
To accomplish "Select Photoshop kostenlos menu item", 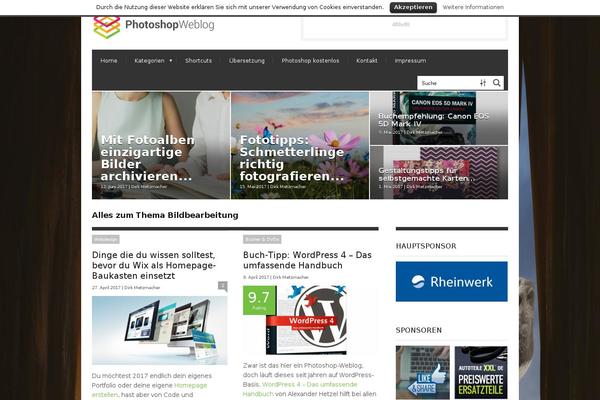I will pyautogui.click(x=310, y=60).
